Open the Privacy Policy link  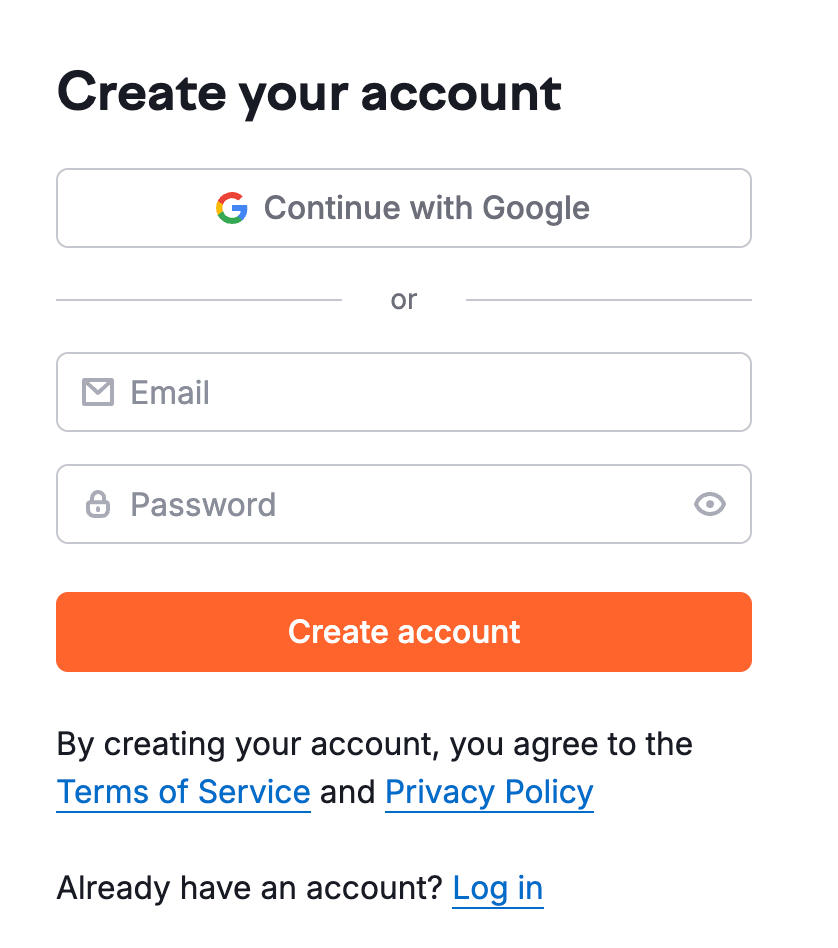point(489,791)
